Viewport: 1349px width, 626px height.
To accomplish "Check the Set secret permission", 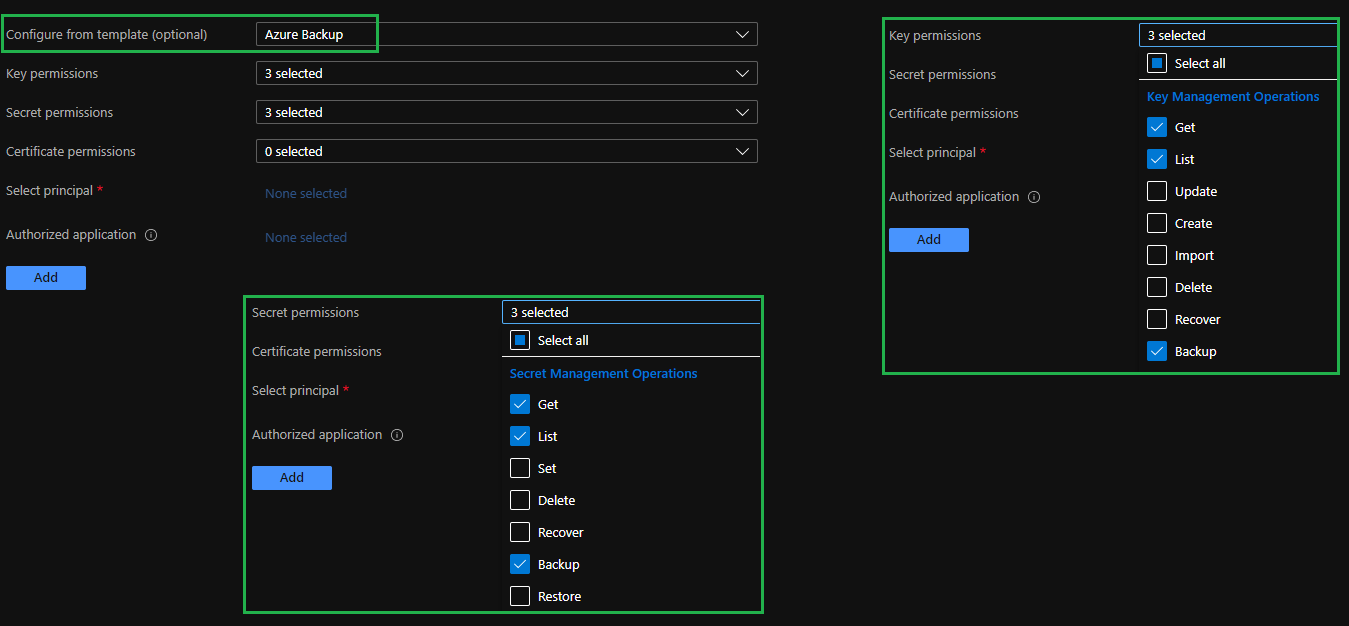I will point(520,468).
